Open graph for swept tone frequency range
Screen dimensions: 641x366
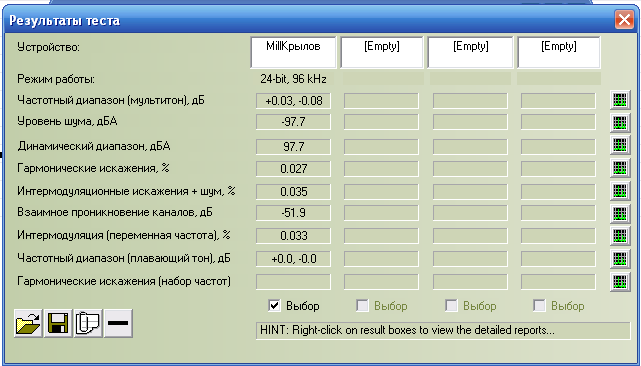[x=620, y=258]
